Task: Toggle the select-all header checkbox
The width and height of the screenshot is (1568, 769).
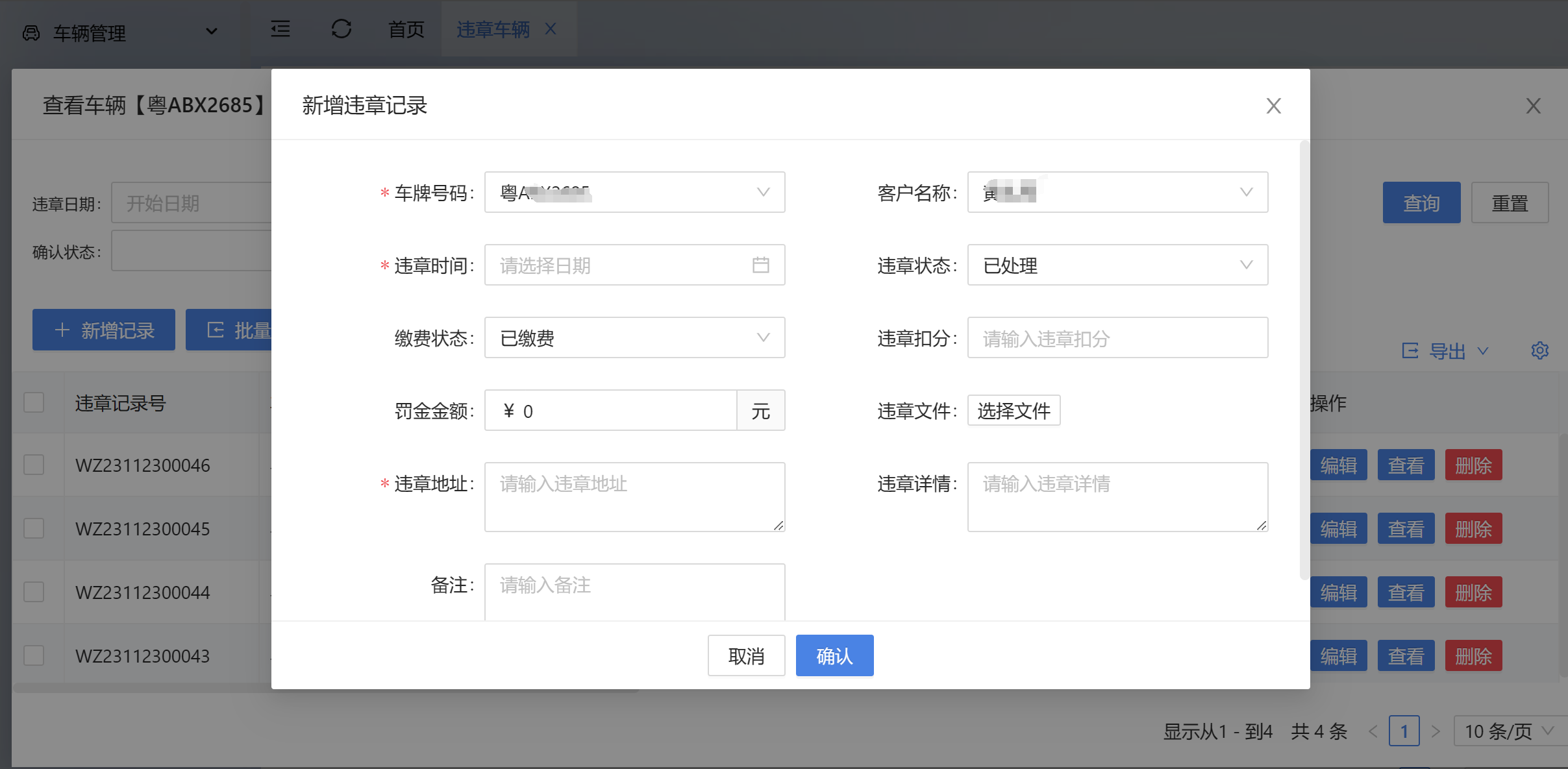Action: tap(34, 402)
